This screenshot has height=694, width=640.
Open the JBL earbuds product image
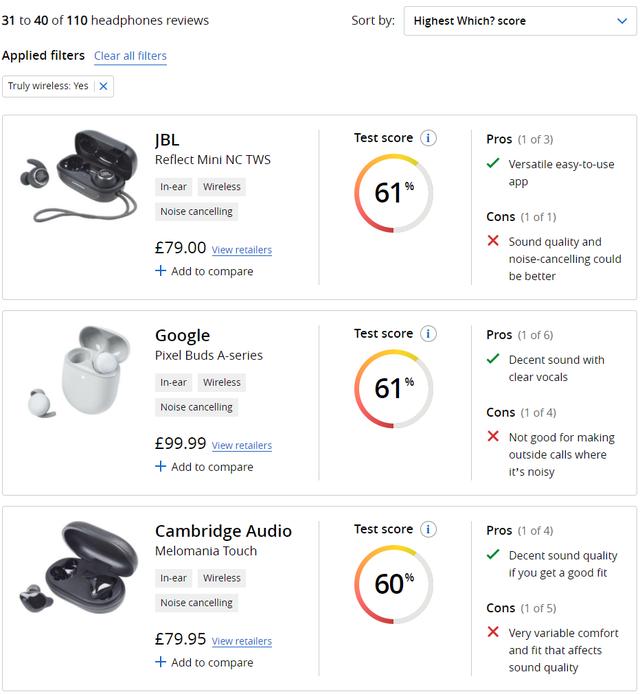79,176
